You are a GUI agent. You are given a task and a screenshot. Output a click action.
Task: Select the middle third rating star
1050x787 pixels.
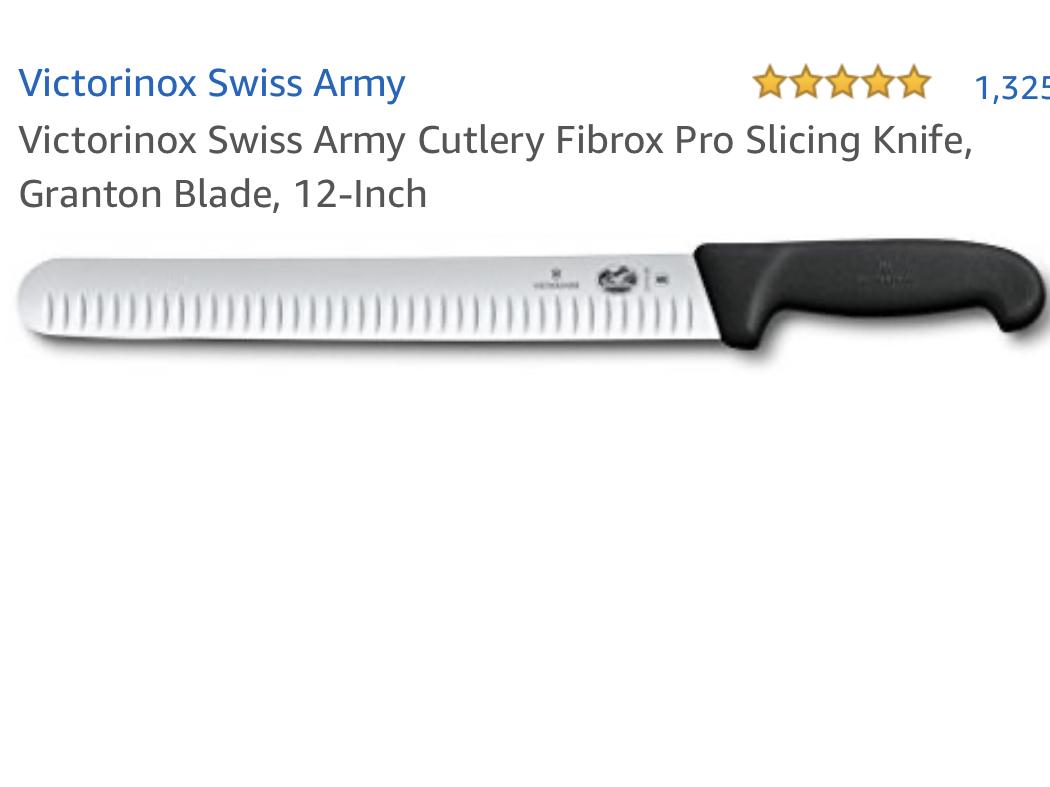pyautogui.click(x=842, y=83)
